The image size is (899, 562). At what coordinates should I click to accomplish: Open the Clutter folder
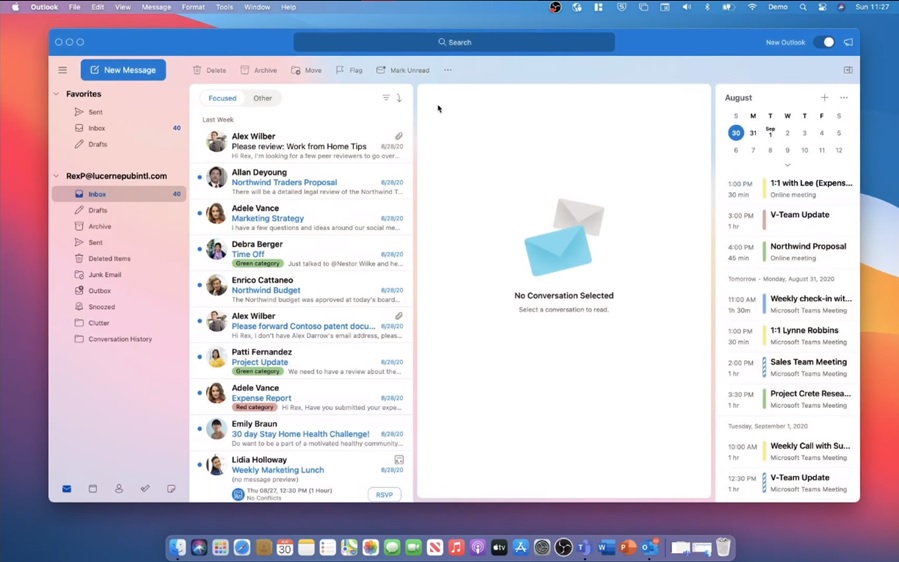(99, 323)
